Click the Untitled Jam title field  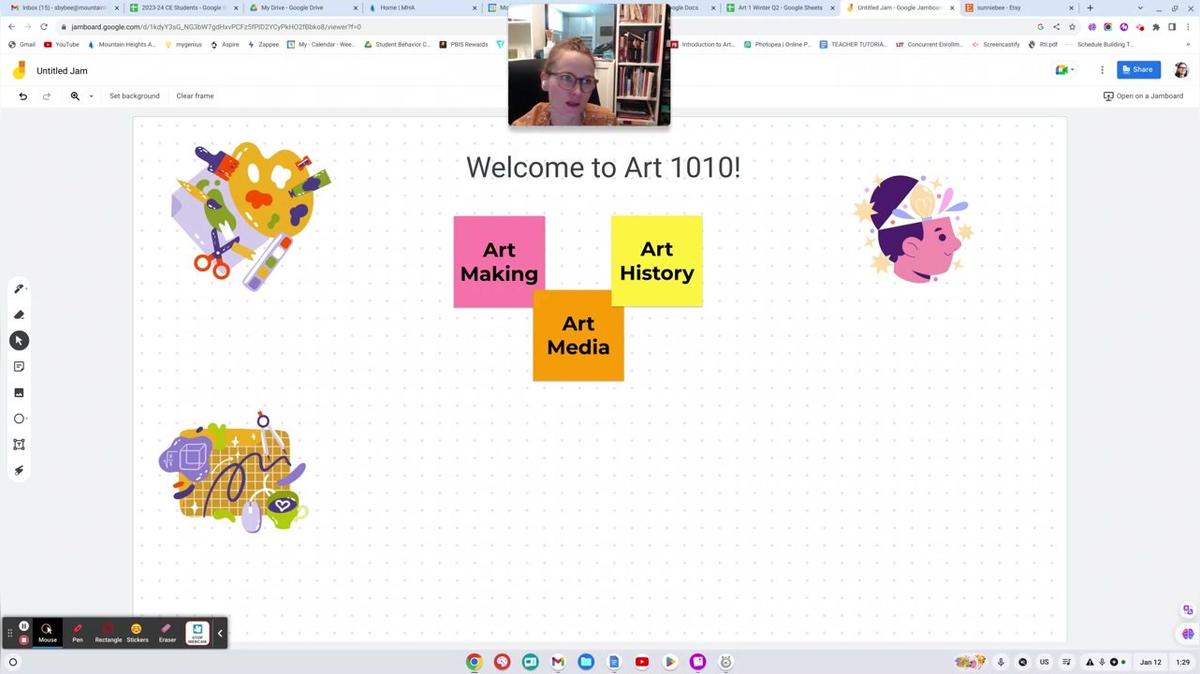click(x=62, y=71)
